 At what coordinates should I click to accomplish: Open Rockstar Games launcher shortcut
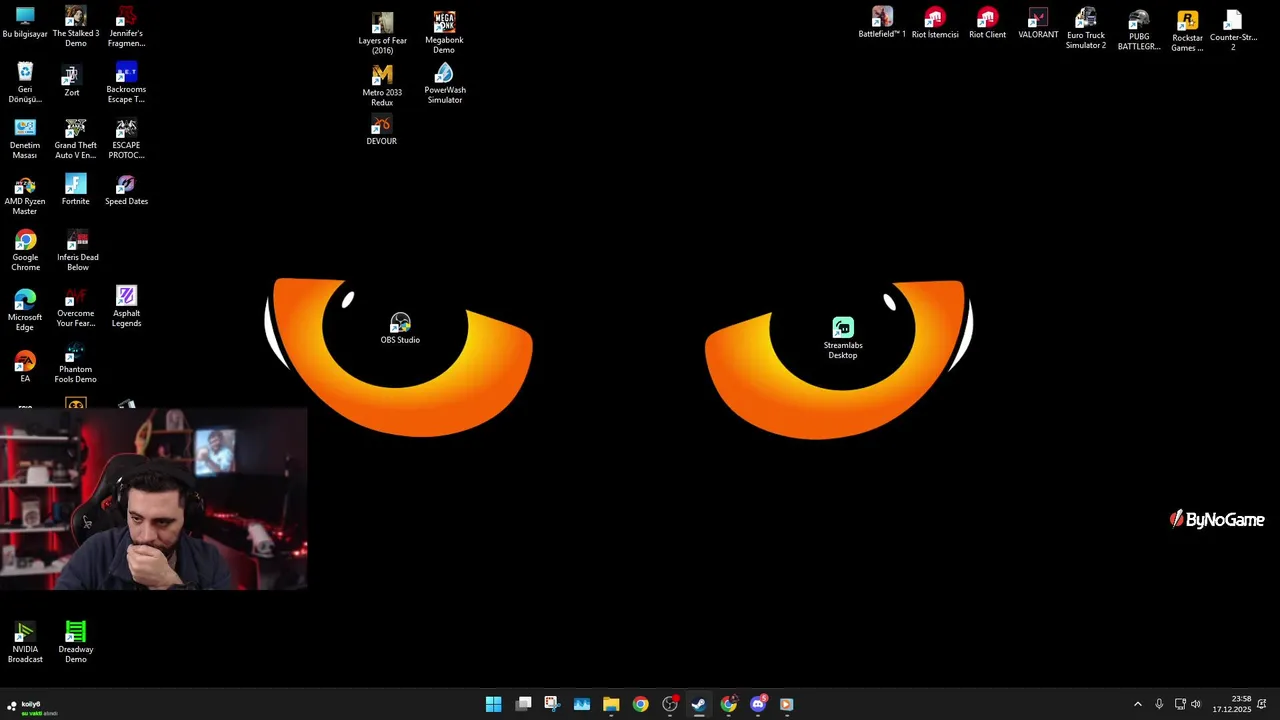tap(1187, 31)
